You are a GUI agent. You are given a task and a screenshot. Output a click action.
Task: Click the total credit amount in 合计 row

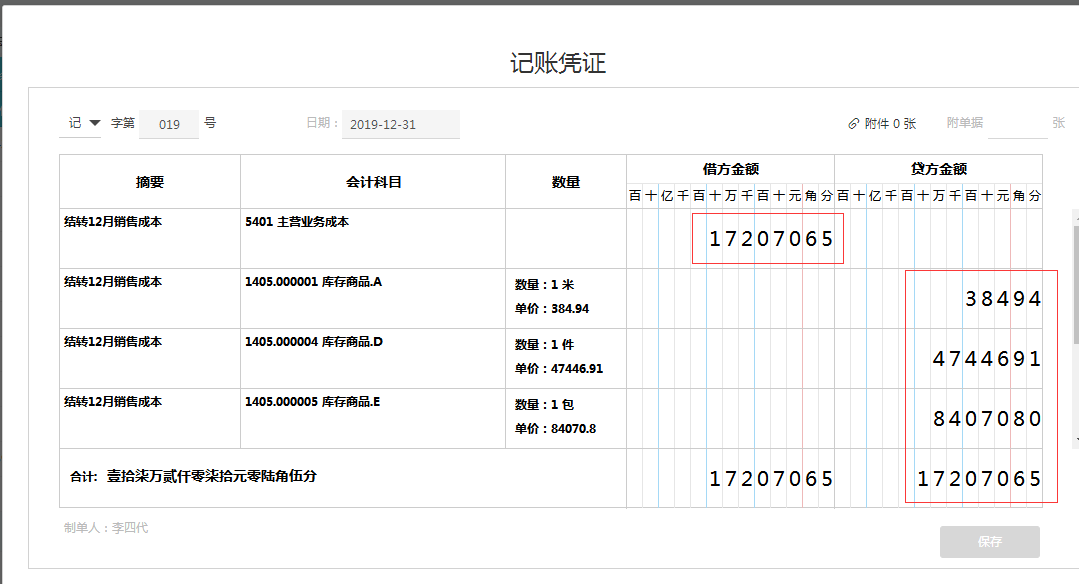click(x=979, y=478)
